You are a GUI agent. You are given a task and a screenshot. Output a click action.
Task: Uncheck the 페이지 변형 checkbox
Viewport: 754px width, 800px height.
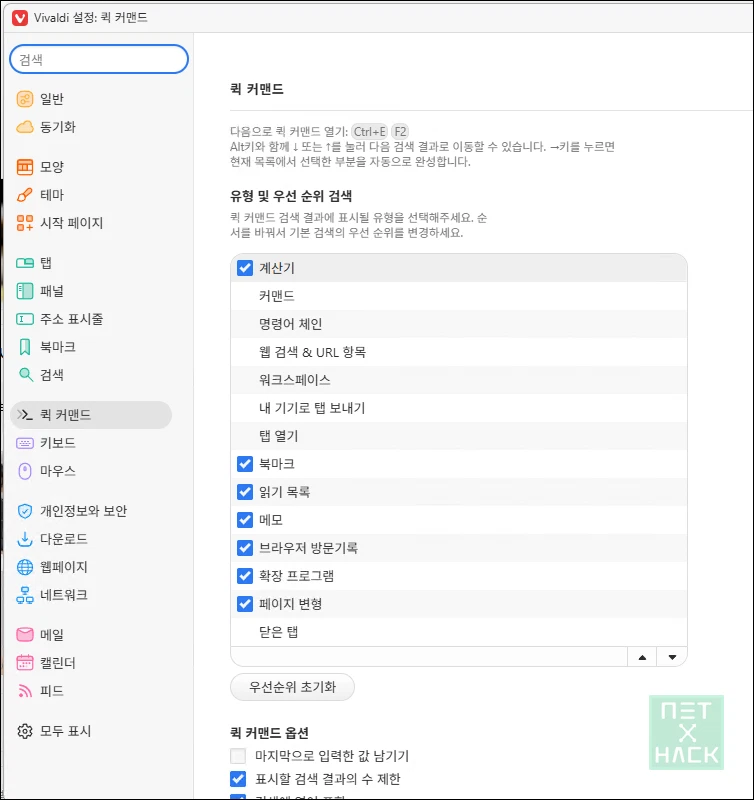245,604
